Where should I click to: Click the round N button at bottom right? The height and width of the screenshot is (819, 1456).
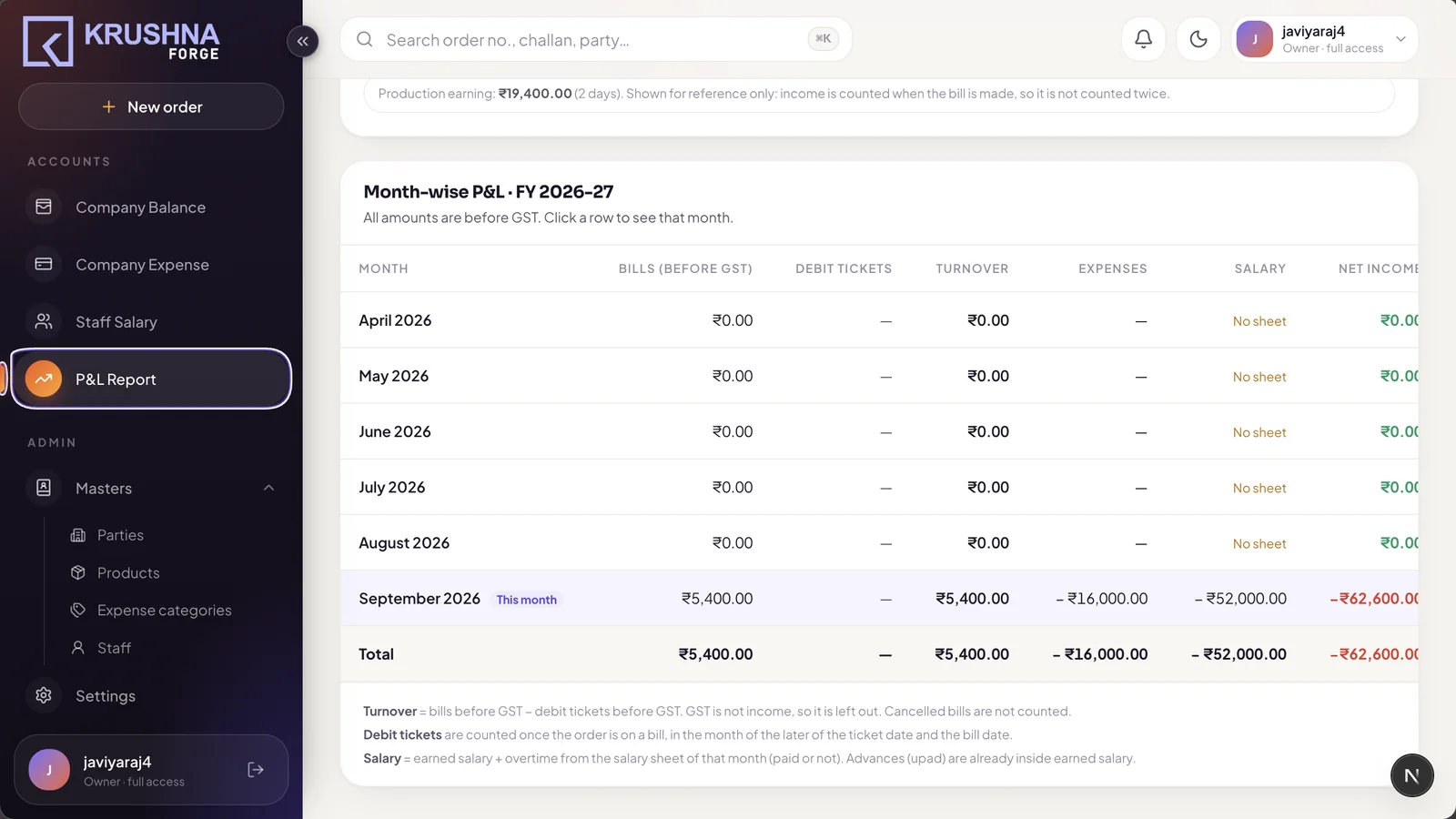point(1411,775)
